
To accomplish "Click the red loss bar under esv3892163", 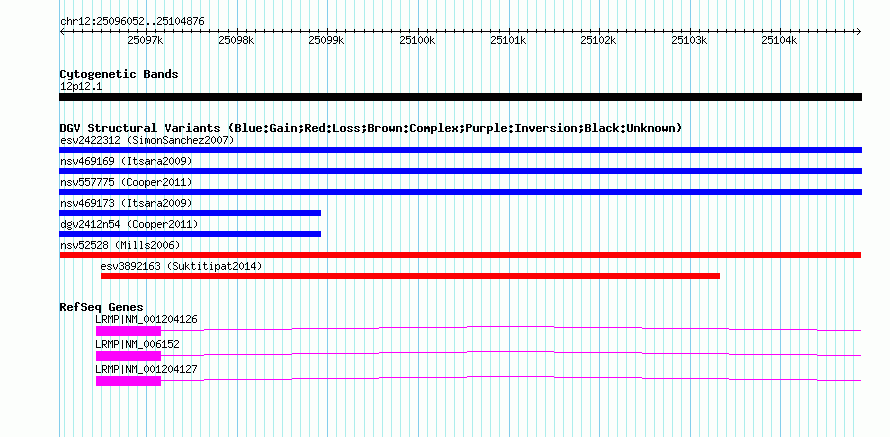I will (410, 276).
